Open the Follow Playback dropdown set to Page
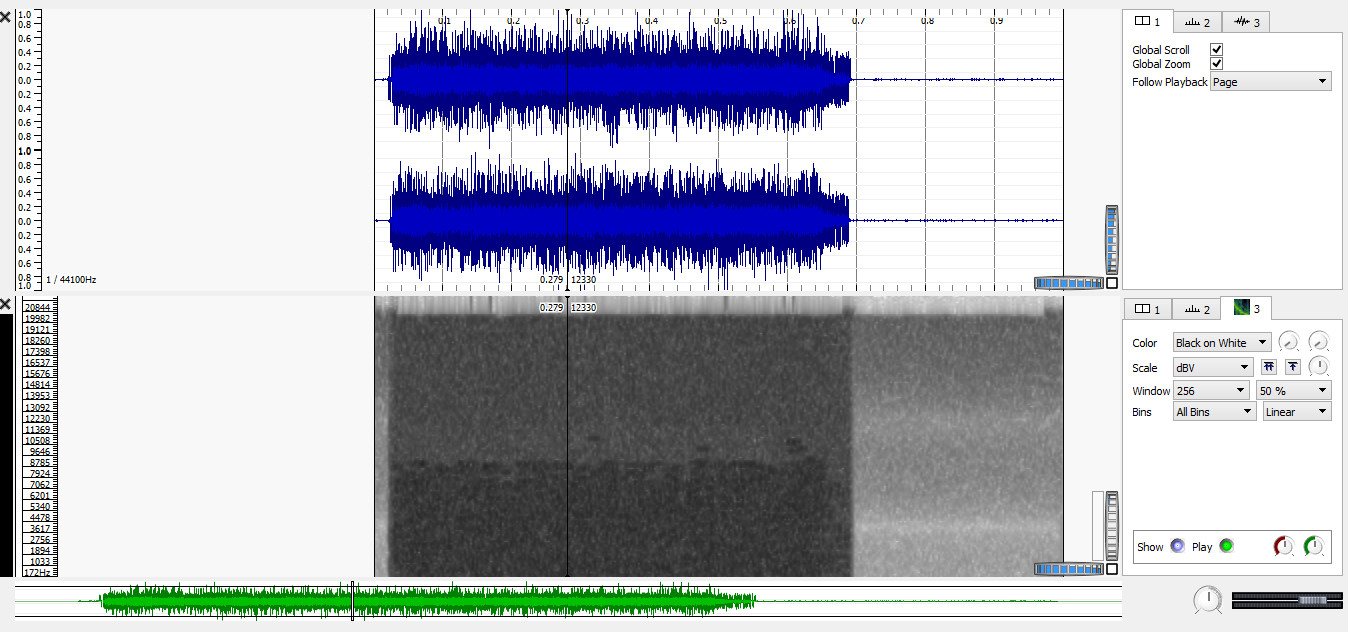 click(x=1270, y=82)
